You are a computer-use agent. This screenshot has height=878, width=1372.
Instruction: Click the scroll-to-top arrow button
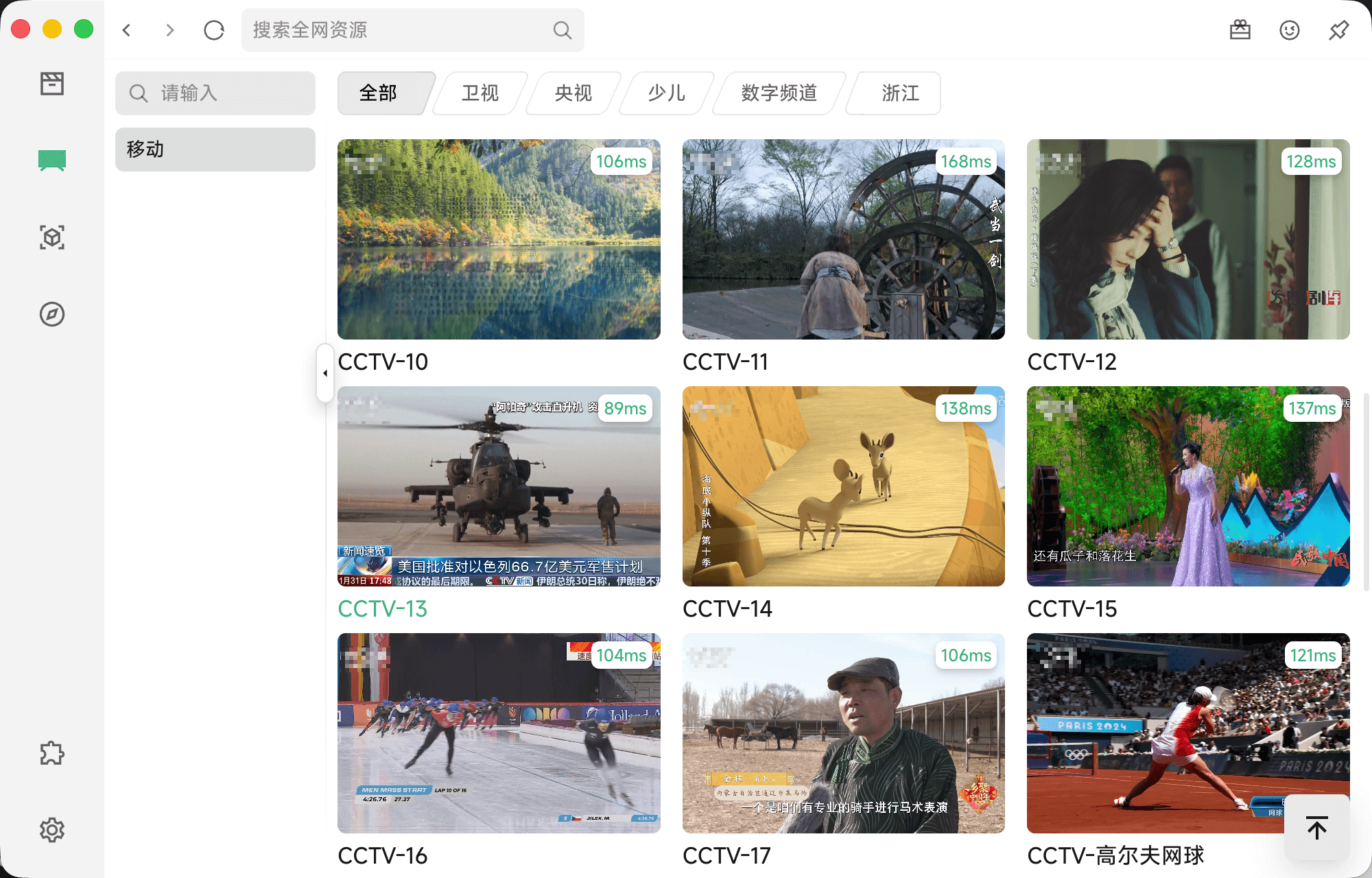(1316, 828)
